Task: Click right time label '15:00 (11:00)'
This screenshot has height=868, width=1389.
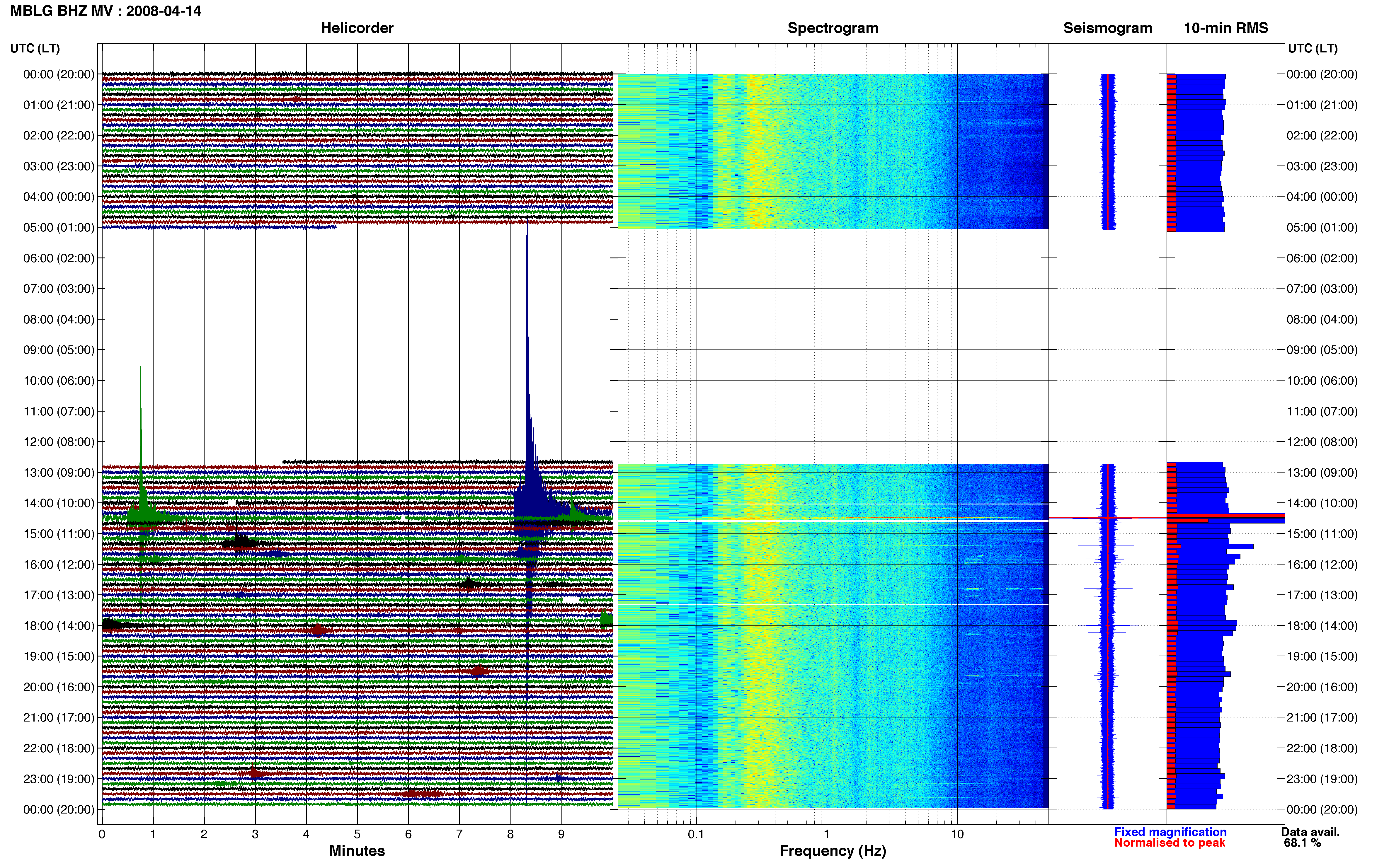Action: point(1322,534)
